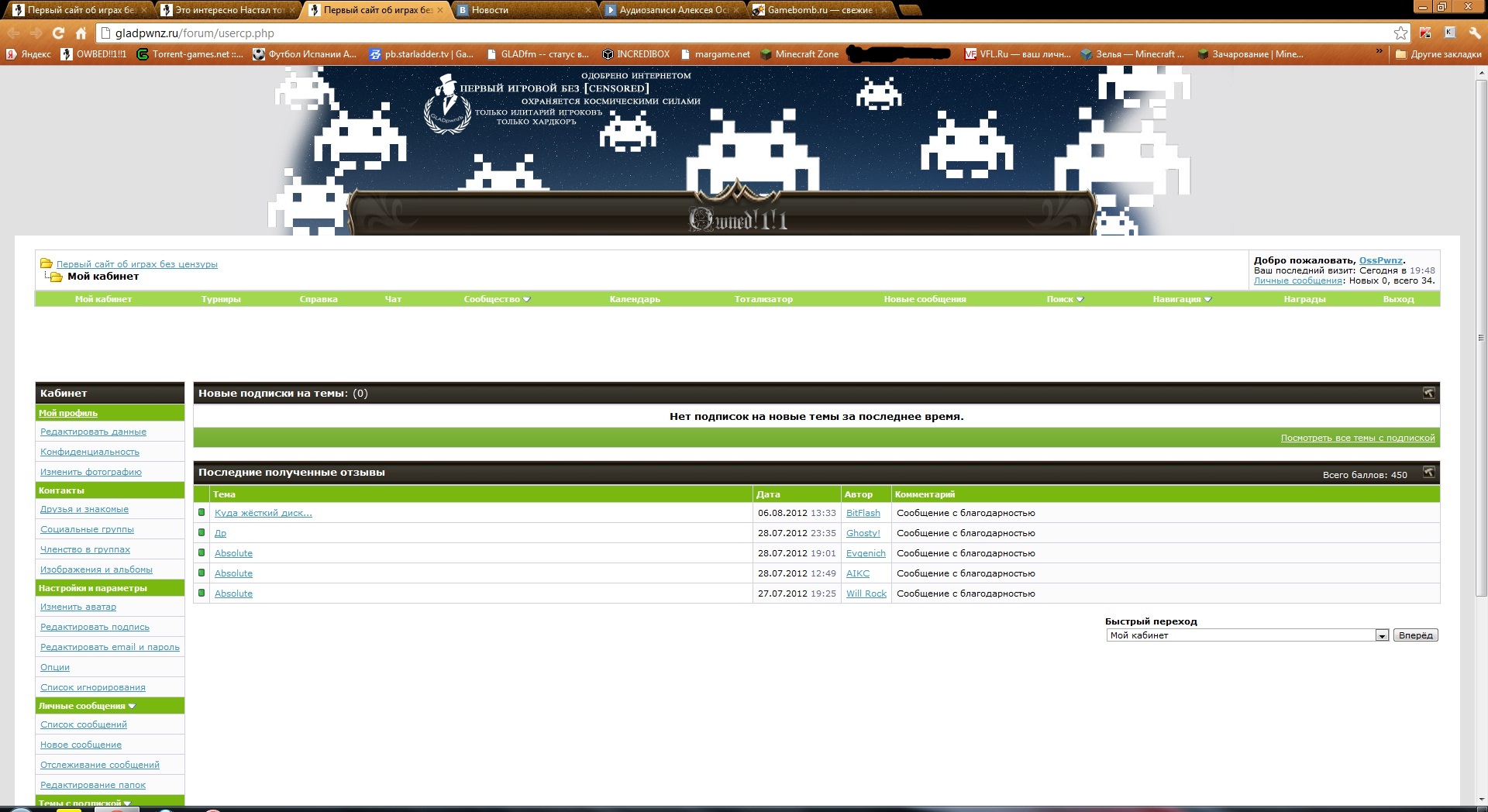The width and height of the screenshot is (1488, 812).
Task: Open the 'Быстрый переход' combo box
Action: [x=1381, y=635]
